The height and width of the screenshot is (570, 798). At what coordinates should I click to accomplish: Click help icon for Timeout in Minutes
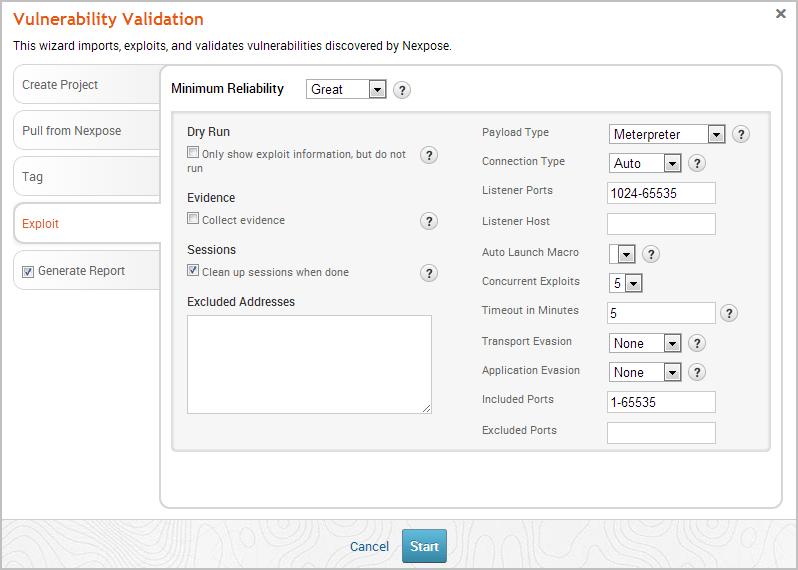[729, 313]
